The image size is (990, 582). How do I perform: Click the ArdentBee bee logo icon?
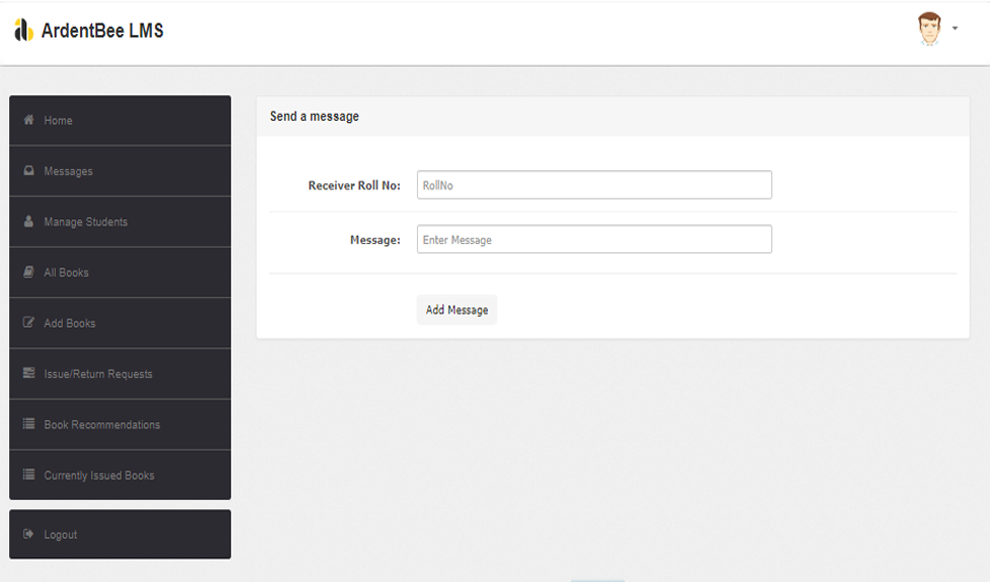tap(23, 31)
